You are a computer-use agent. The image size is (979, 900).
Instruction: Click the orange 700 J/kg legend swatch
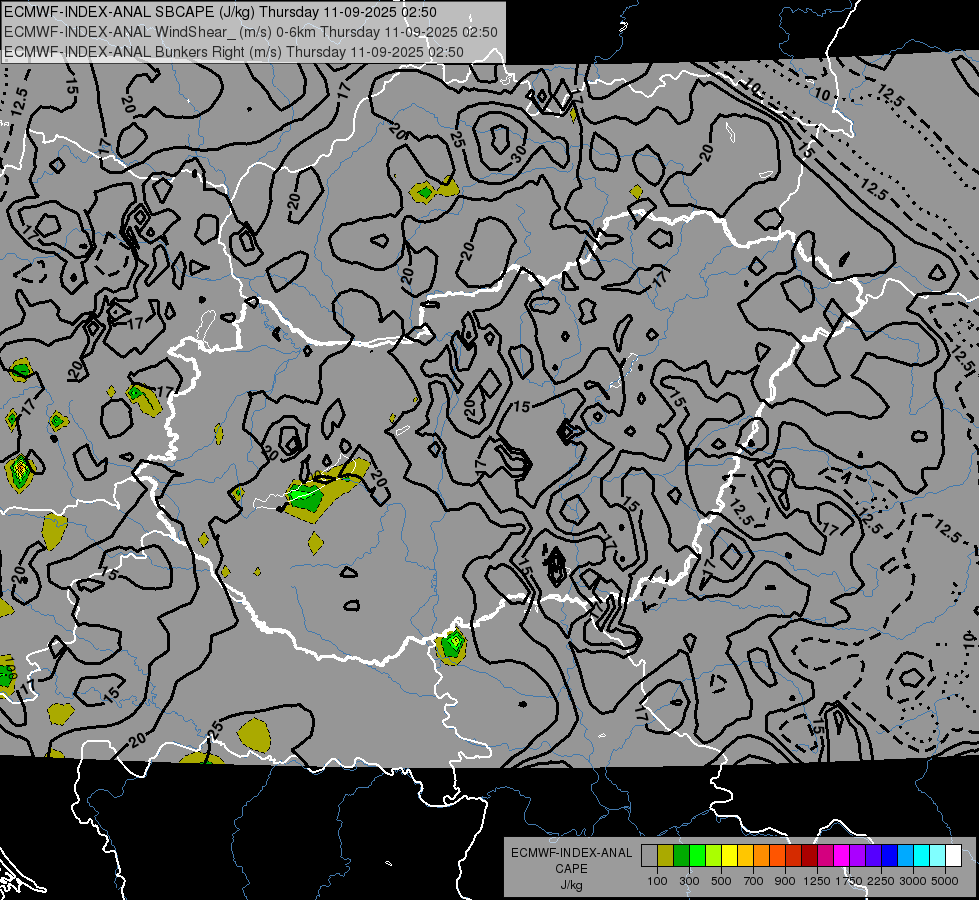tap(761, 855)
